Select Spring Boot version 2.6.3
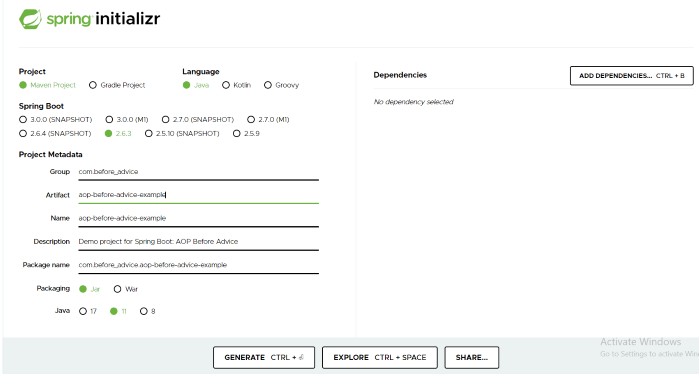Viewport: 699px width, 374px height. click(118, 133)
